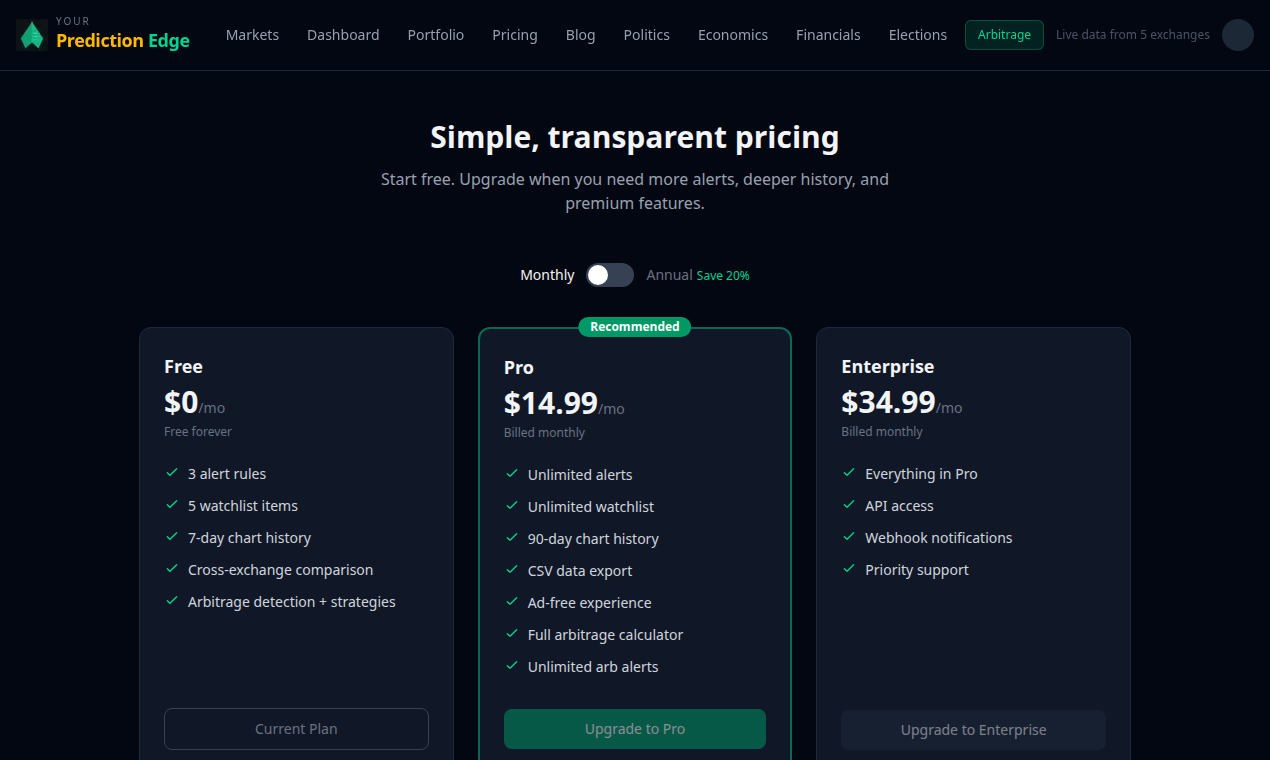This screenshot has width=1270, height=760.
Task: Click the Current Plan button
Action: coord(296,728)
